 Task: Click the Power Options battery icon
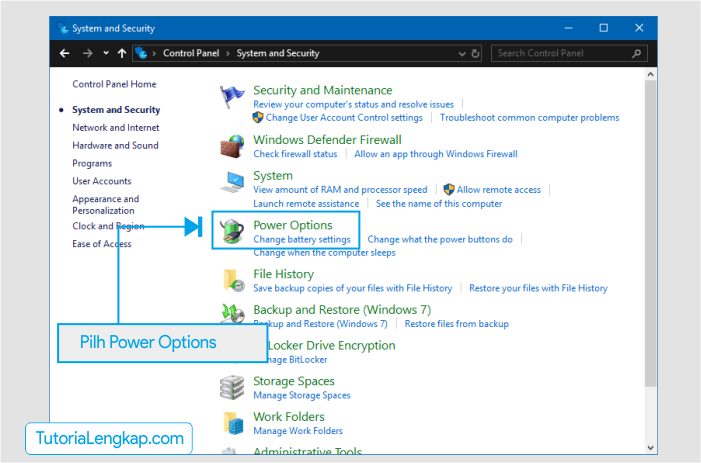pyautogui.click(x=232, y=232)
